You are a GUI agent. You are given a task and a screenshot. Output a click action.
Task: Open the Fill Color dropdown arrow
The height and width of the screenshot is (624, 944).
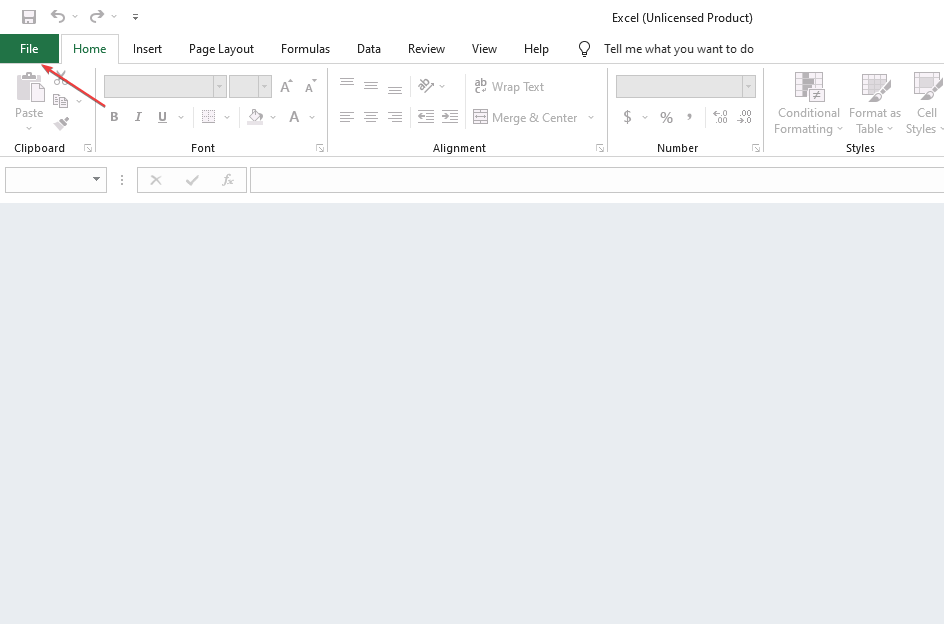tap(272, 117)
